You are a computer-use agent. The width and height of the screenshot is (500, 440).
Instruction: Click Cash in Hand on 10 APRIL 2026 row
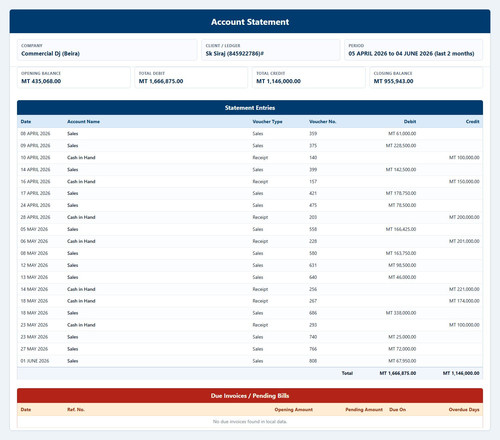click(x=81, y=158)
